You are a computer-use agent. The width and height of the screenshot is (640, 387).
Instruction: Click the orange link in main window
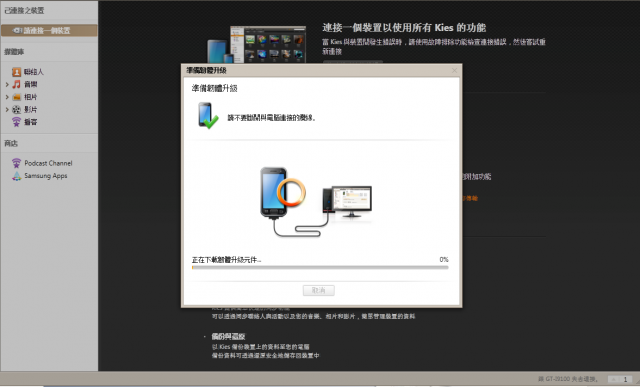470,198
